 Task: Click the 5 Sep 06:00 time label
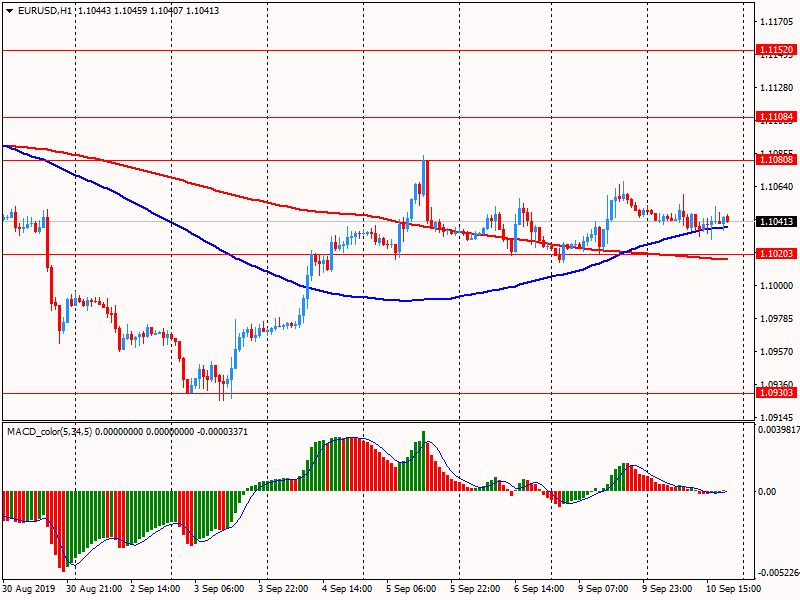(x=411, y=588)
